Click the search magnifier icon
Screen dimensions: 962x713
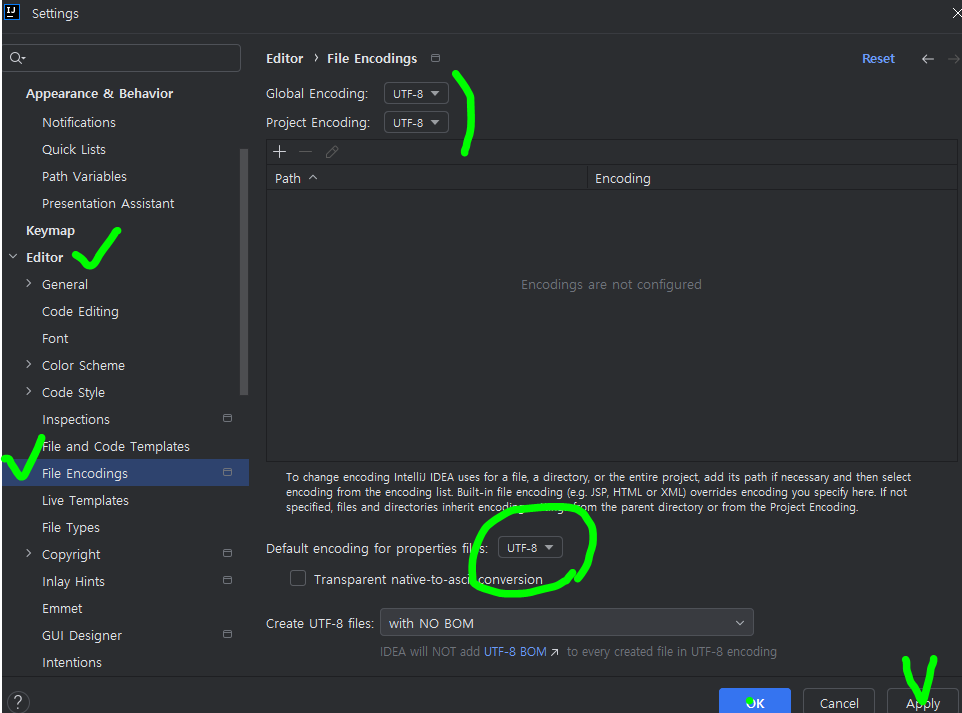coord(17,58)
